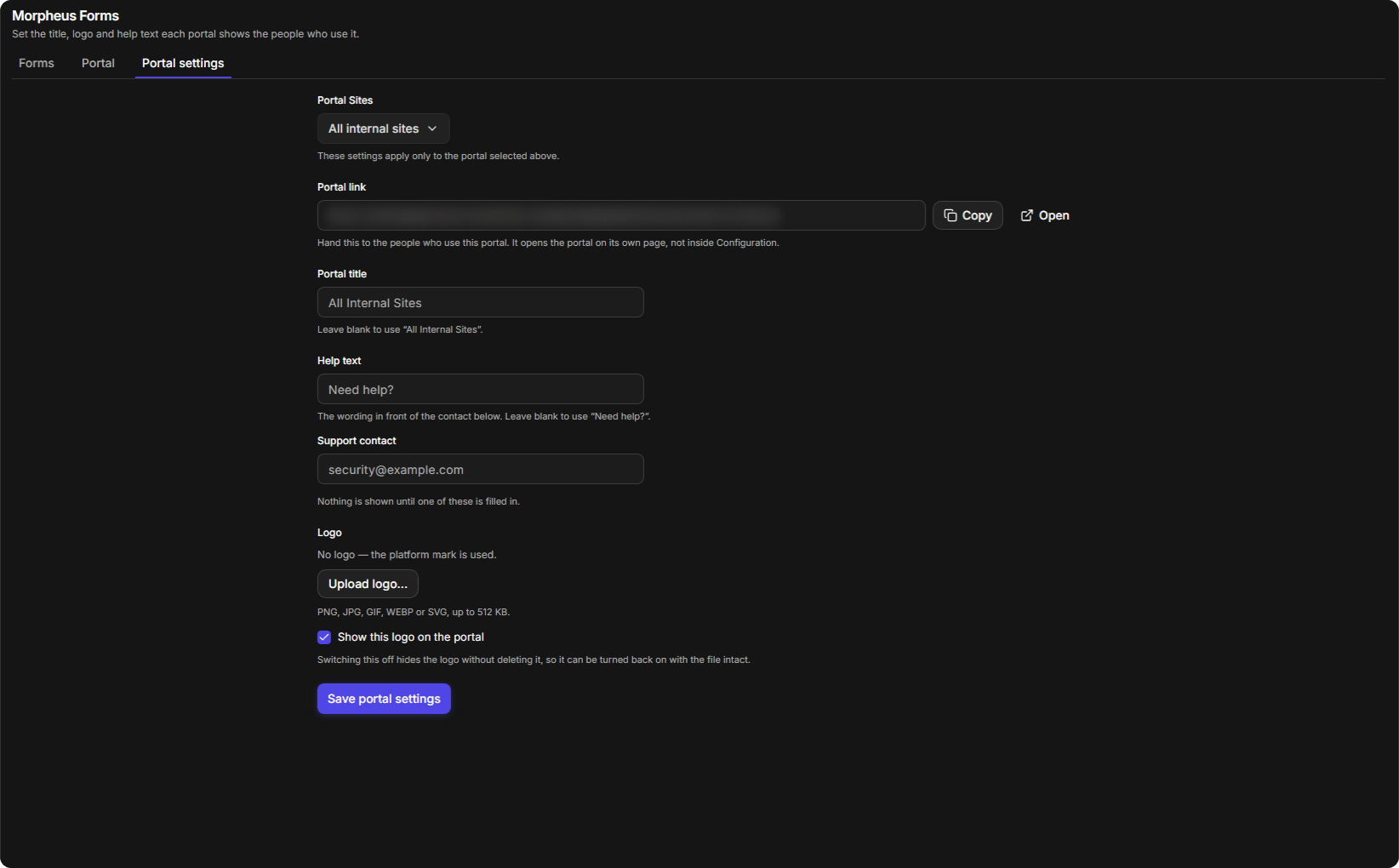Screen dimensions: 1399x868
Task: Open the All internal sites dropdown
Action: (383, 128)
